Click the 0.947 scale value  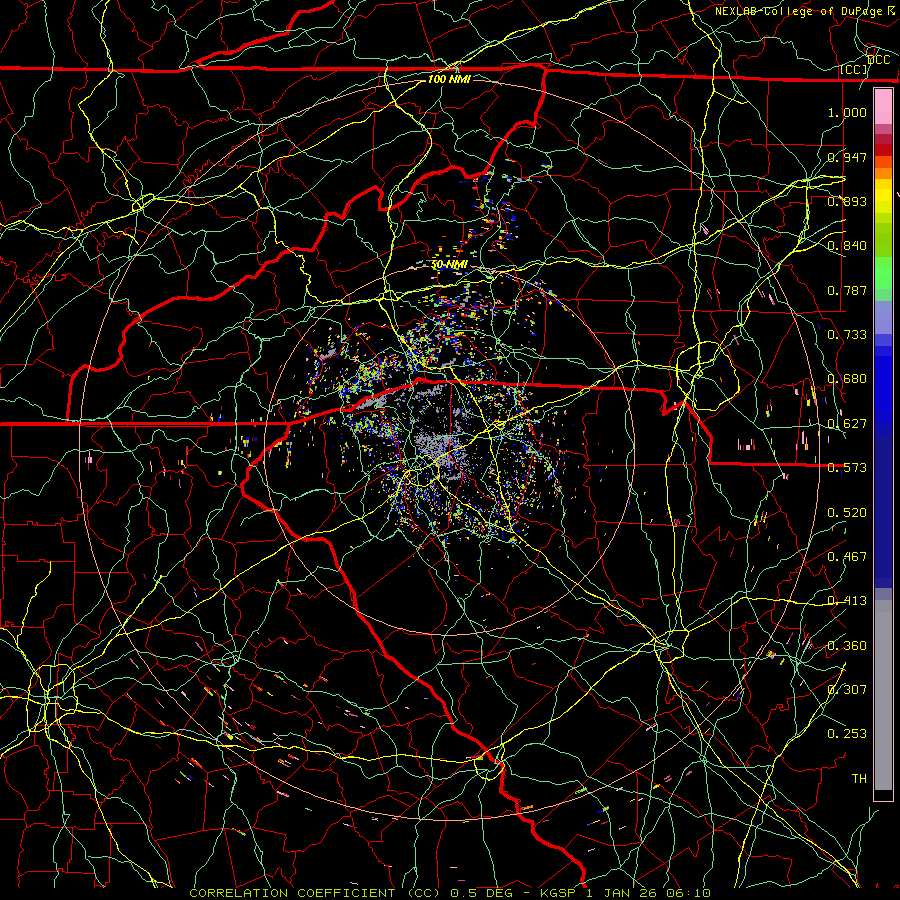(x=847, y=157)
